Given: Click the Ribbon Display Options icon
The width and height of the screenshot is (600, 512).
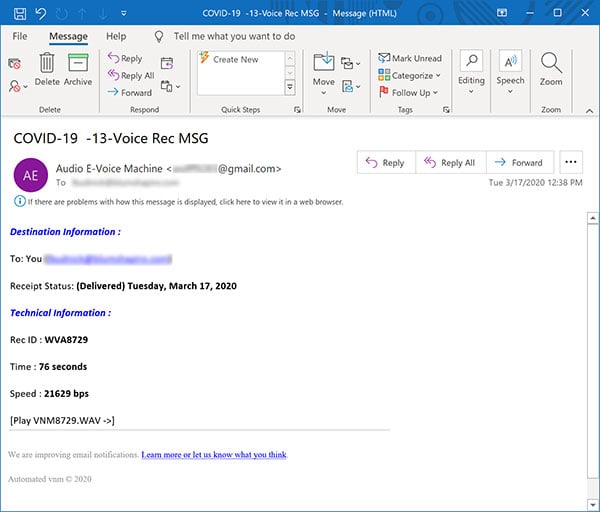Looking at the screenshot, I should click(502, 13).
